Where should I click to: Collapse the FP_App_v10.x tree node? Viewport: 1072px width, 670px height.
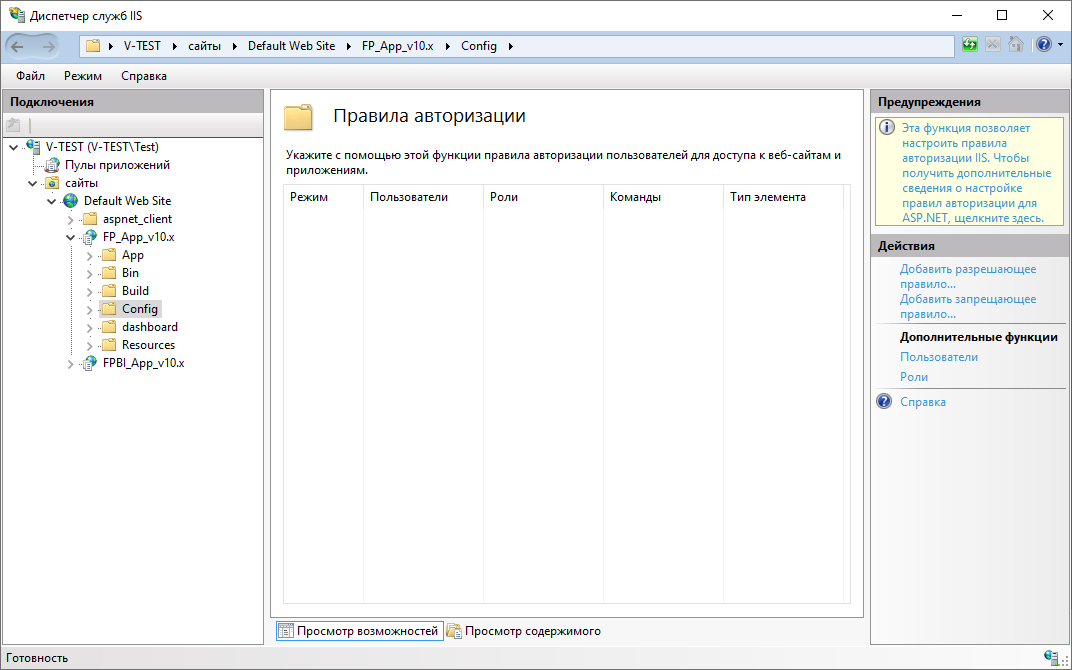[70, 237]
